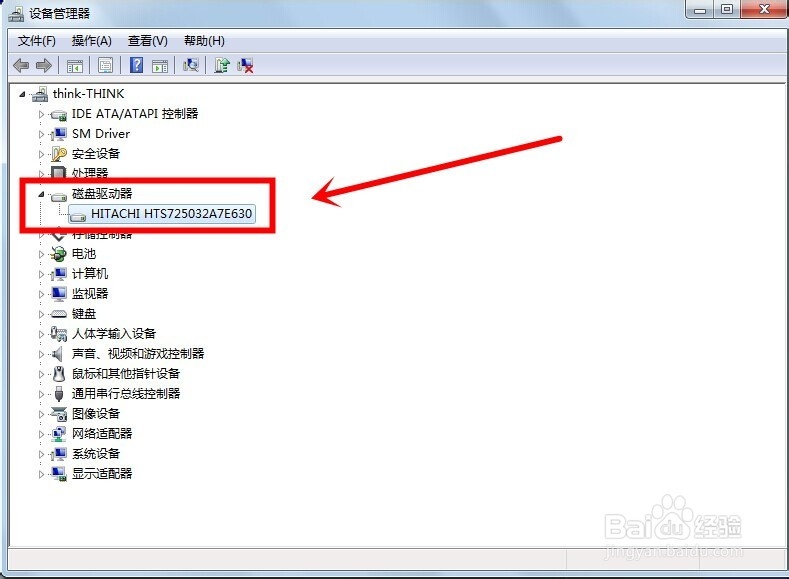Expand the 电池 node
The width and height of the screenshot is (789, 579).
[41, 254]
